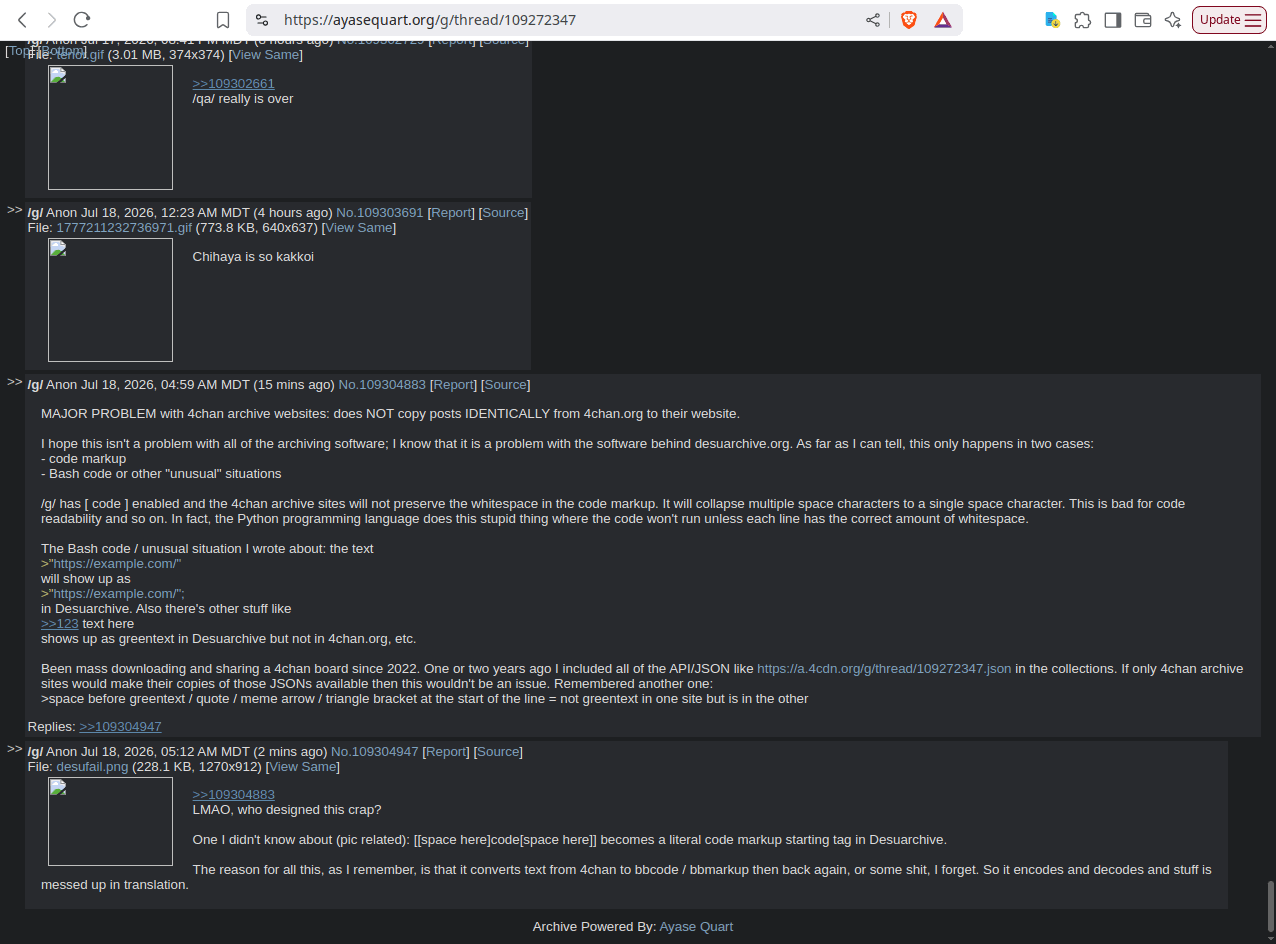
Task: Click the >> marker beside post 109304947
Action: pyautogui.click(x=14, y=749)
